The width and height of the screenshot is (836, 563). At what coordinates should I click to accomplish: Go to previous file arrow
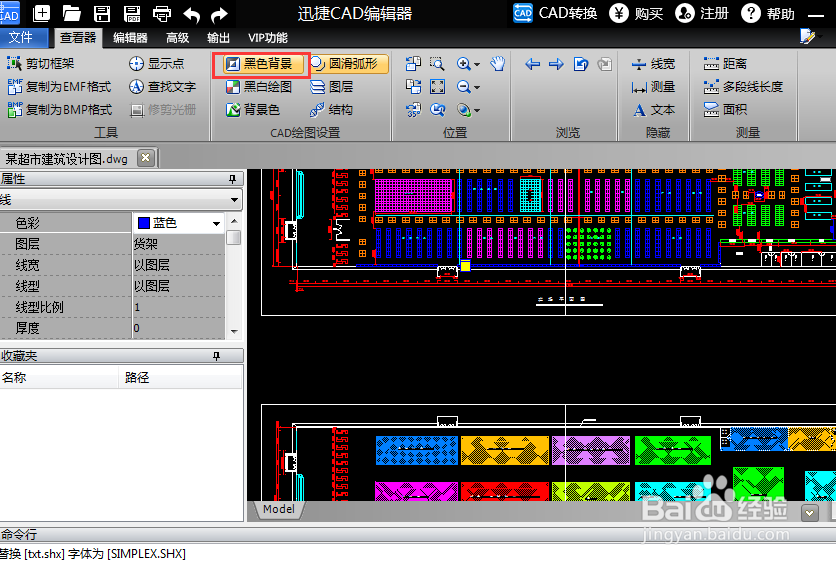(532, 65)
